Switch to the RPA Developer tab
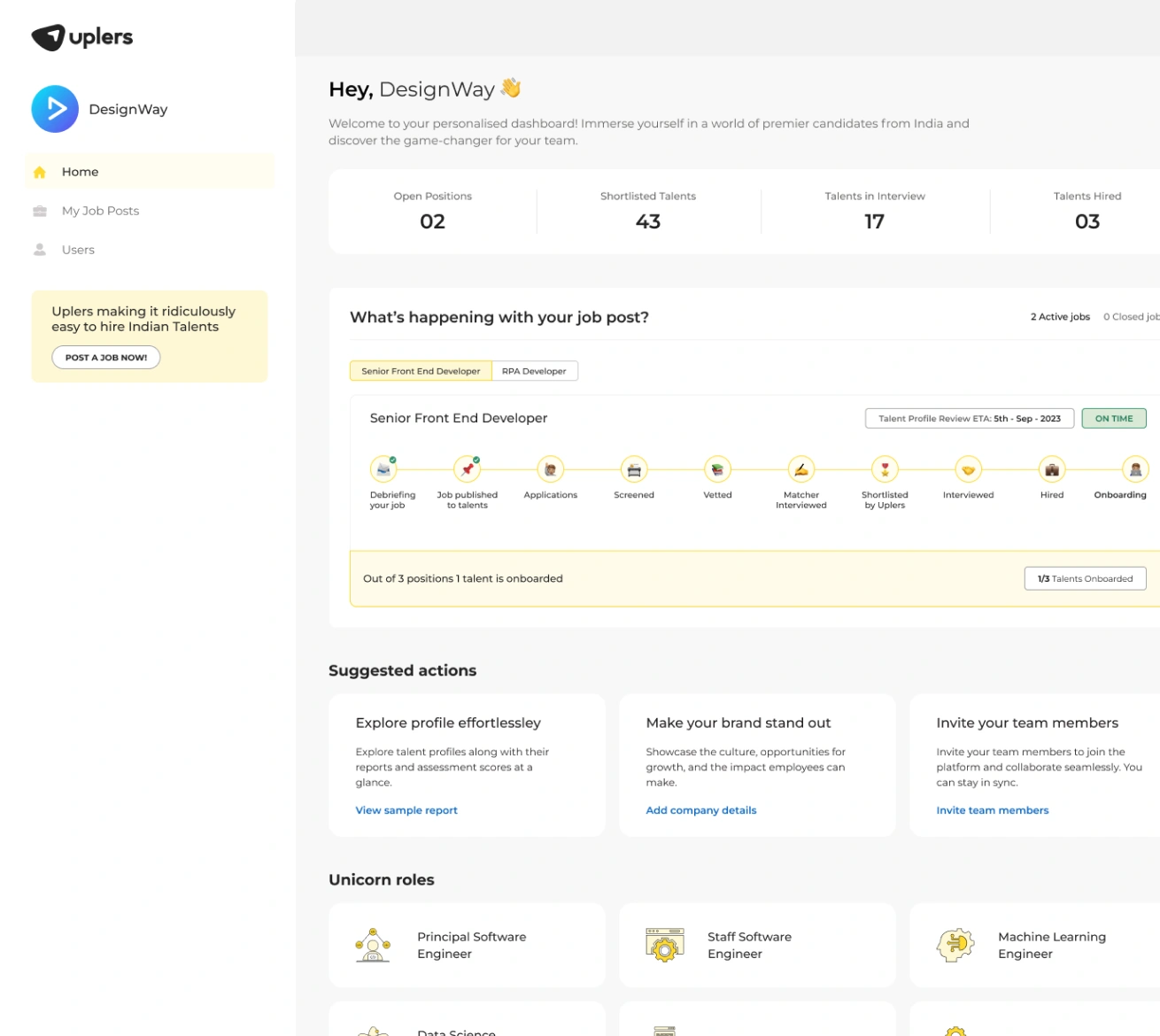Screen dimensions: 1160x1036 pos(535,370)
